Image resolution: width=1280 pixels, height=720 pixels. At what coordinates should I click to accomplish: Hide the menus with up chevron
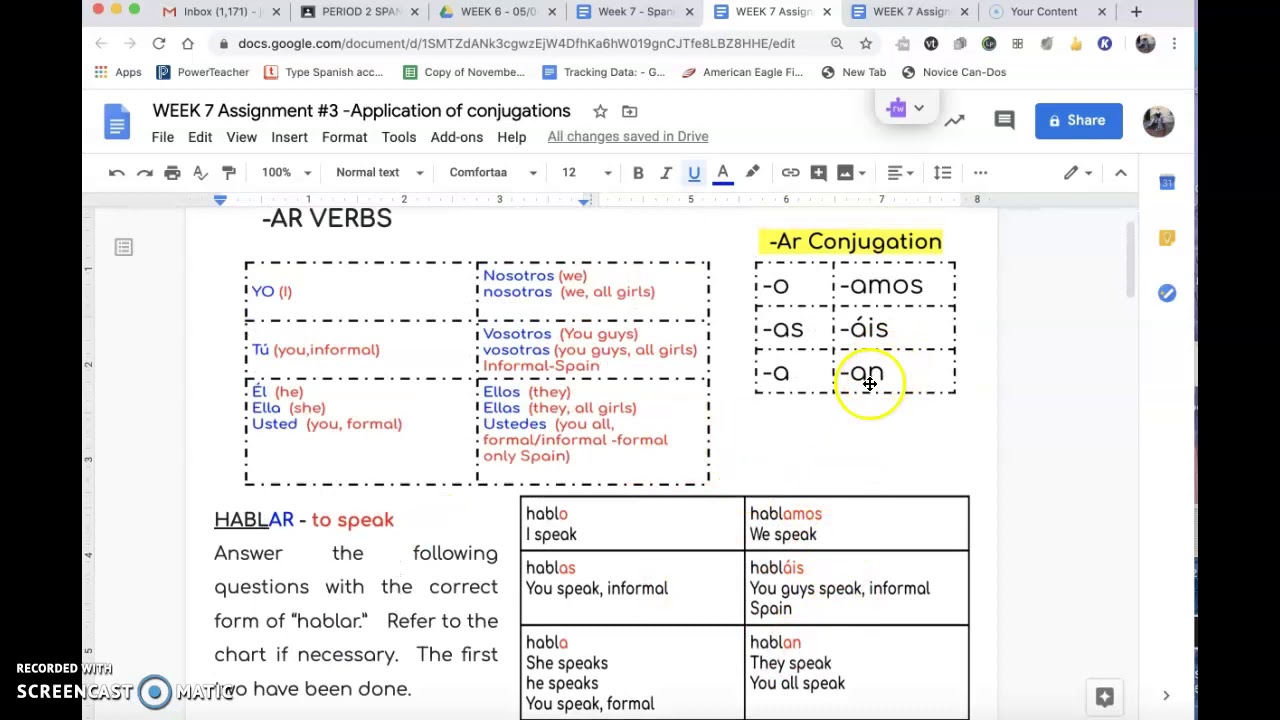coord(1120,173)
